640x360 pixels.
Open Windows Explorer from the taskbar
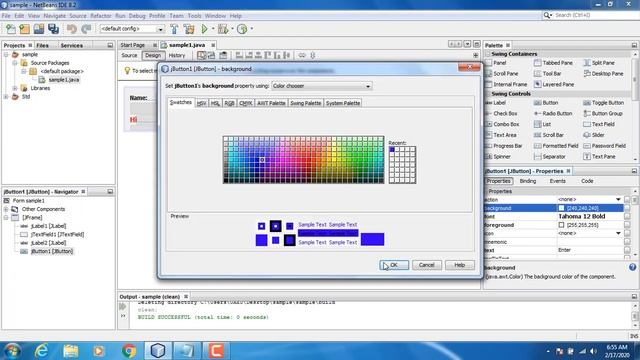coord(71,351)
